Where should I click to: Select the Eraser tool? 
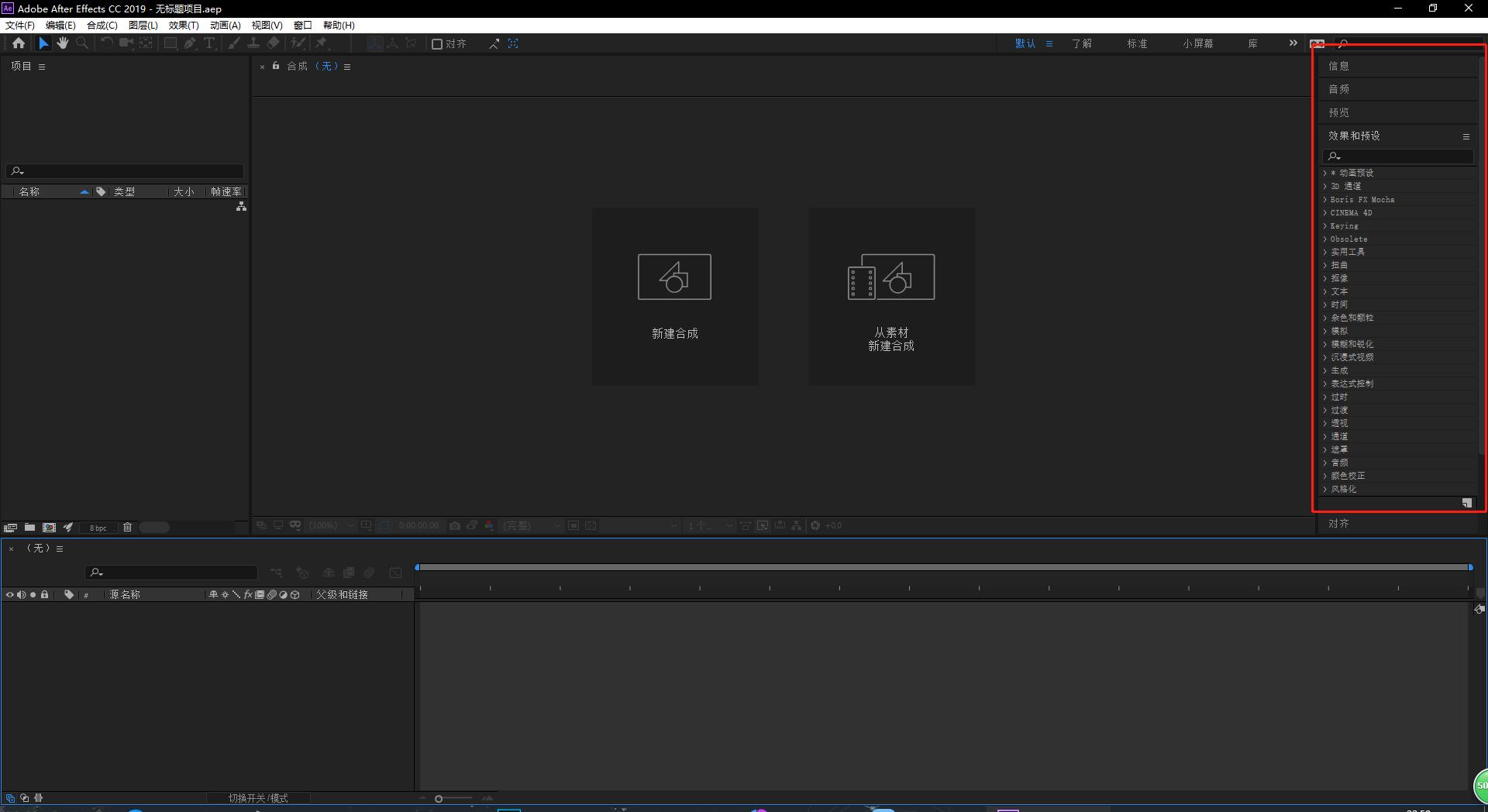pos(273,43)
